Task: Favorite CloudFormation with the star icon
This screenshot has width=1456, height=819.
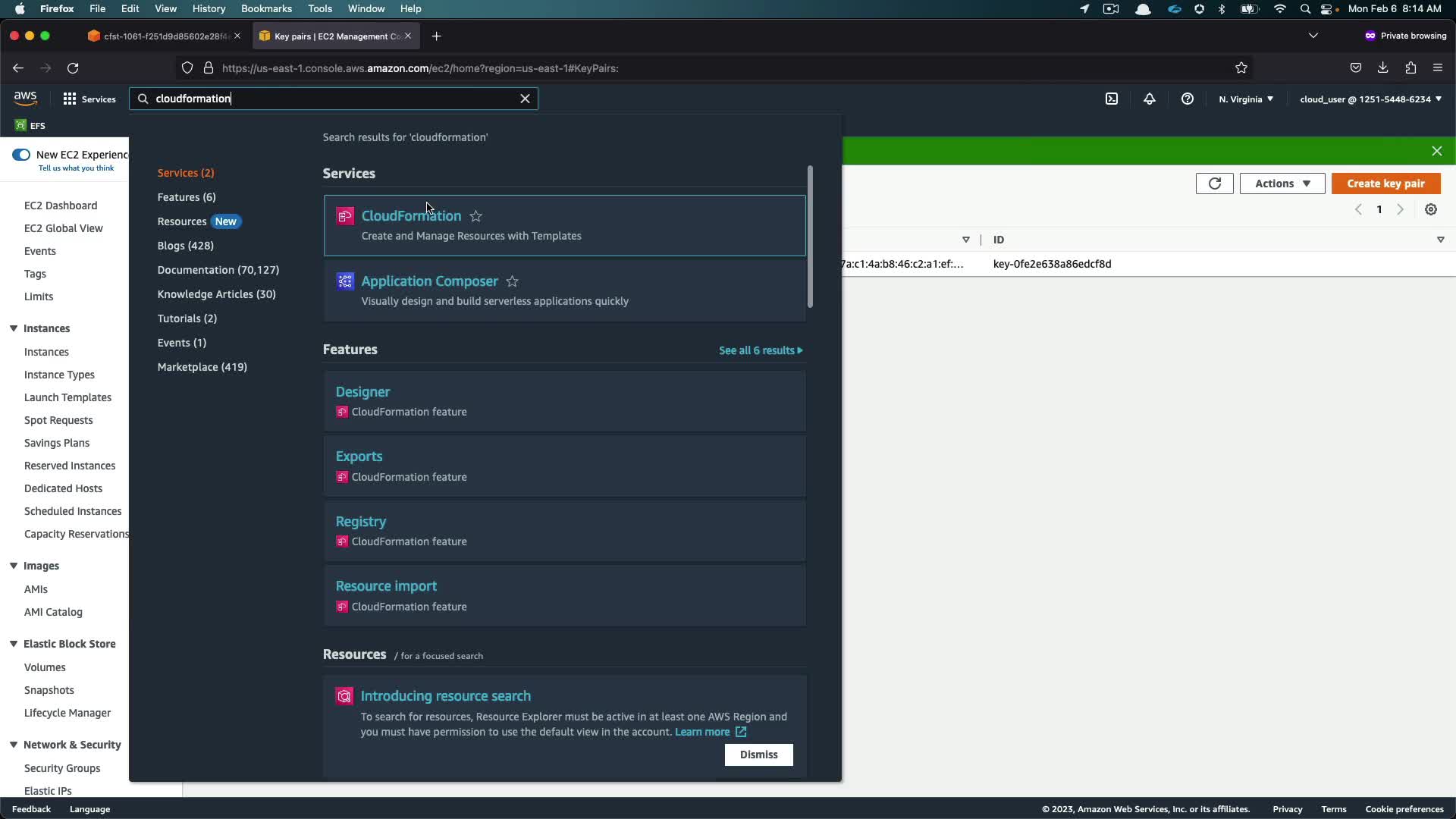Action: tap(476, 217)
